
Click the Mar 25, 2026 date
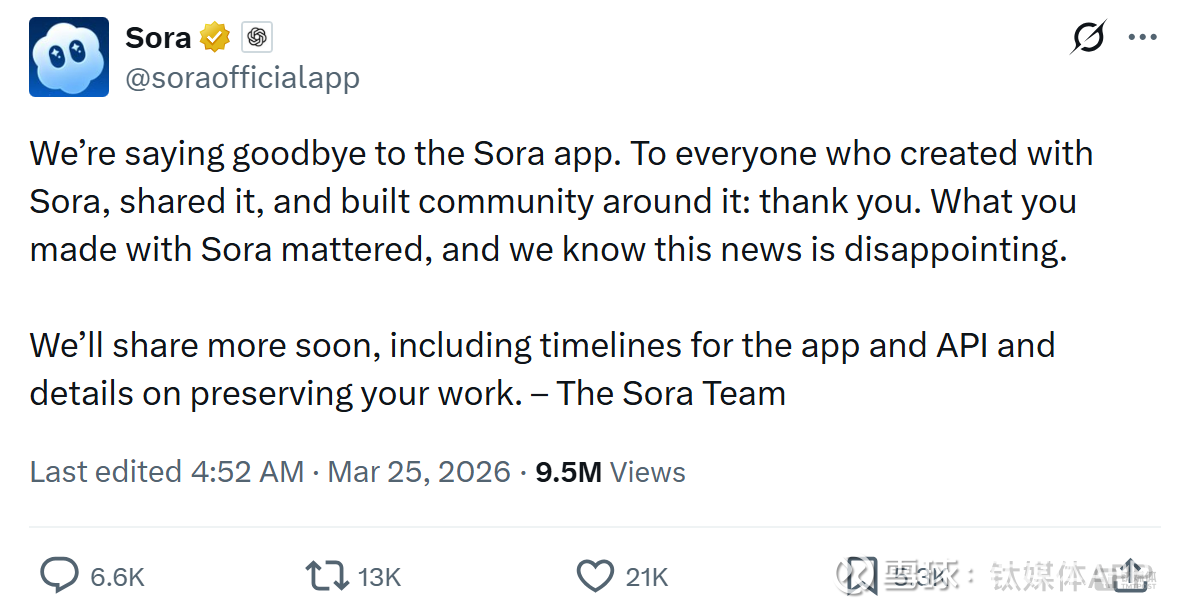point(419,472)
